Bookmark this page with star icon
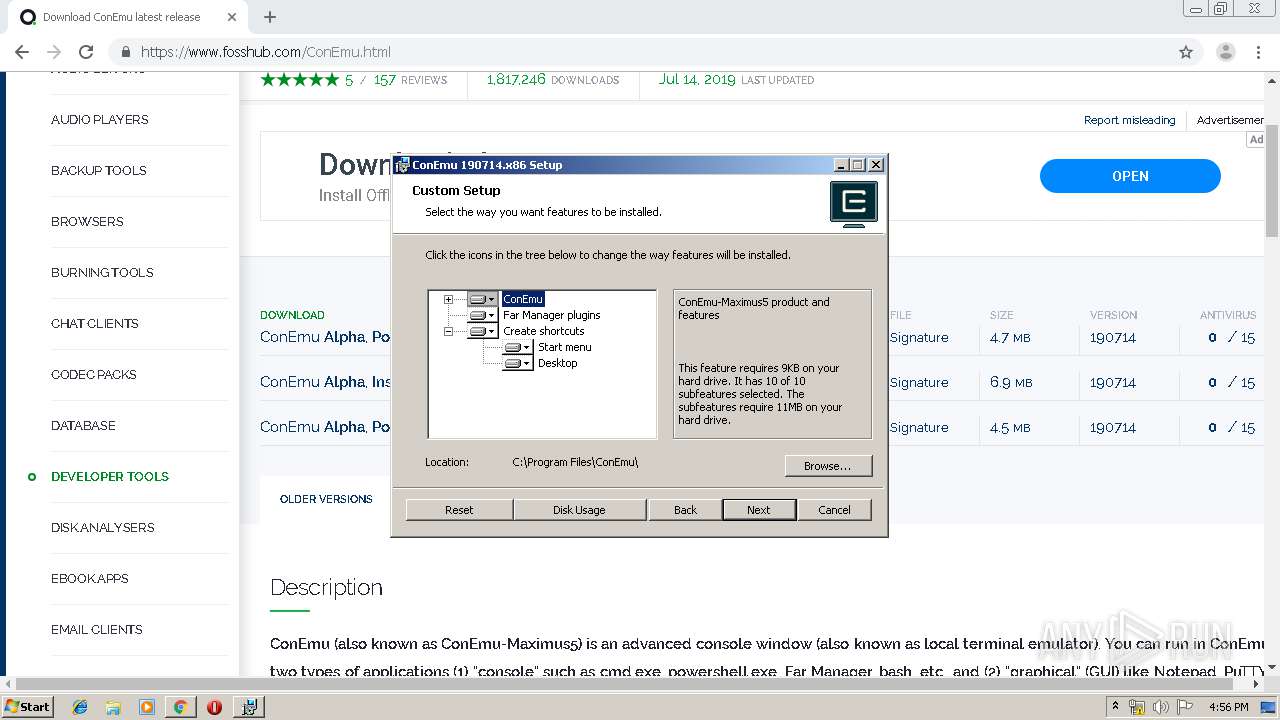Viewport: 1280px width, 720px height. click(1186, 52)
